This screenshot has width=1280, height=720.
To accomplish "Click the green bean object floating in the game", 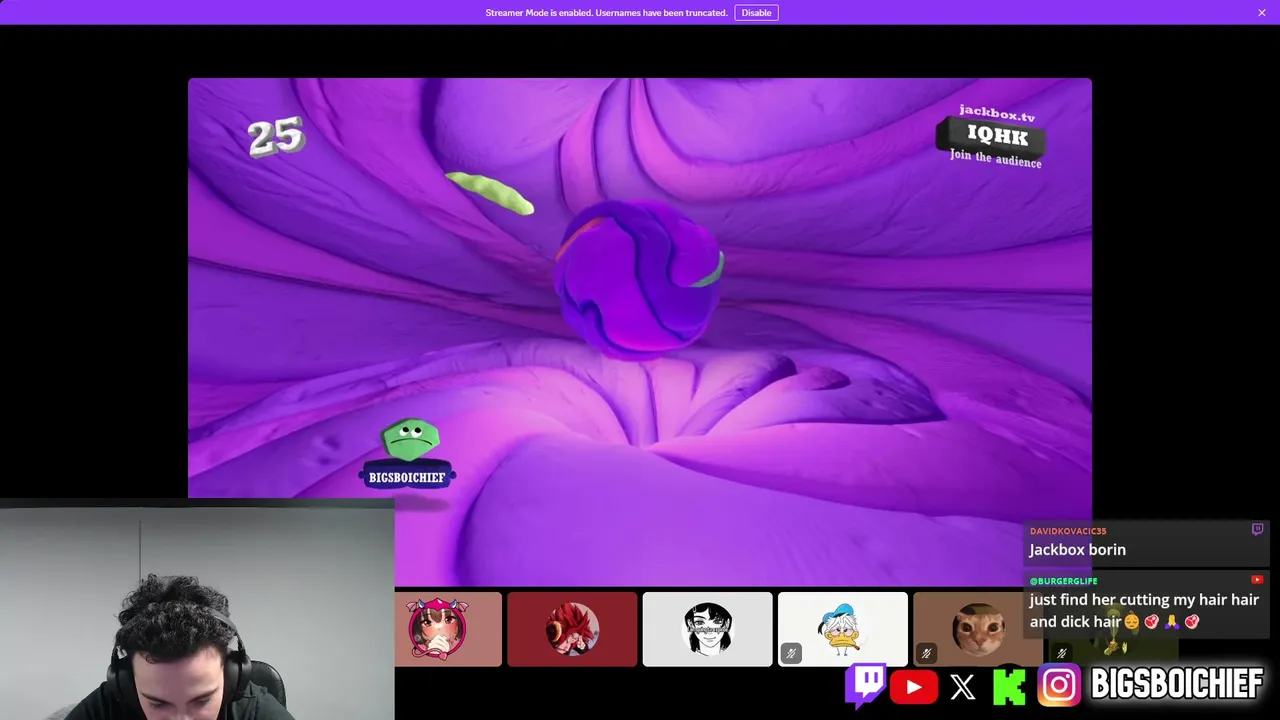I will click(x=489, y=193).
